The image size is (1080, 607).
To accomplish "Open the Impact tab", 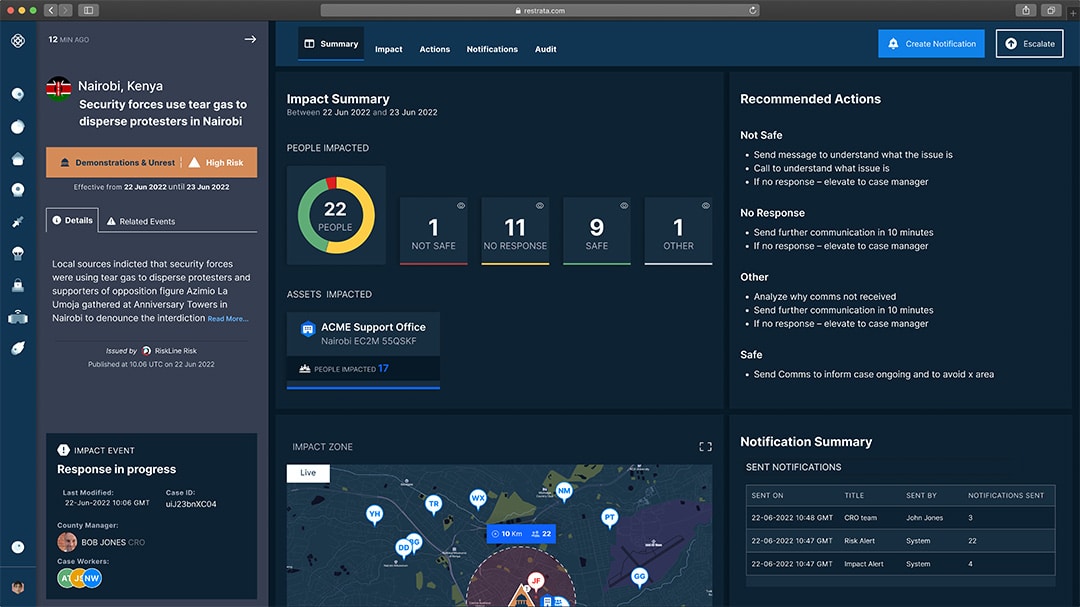I will click(388, 50).
